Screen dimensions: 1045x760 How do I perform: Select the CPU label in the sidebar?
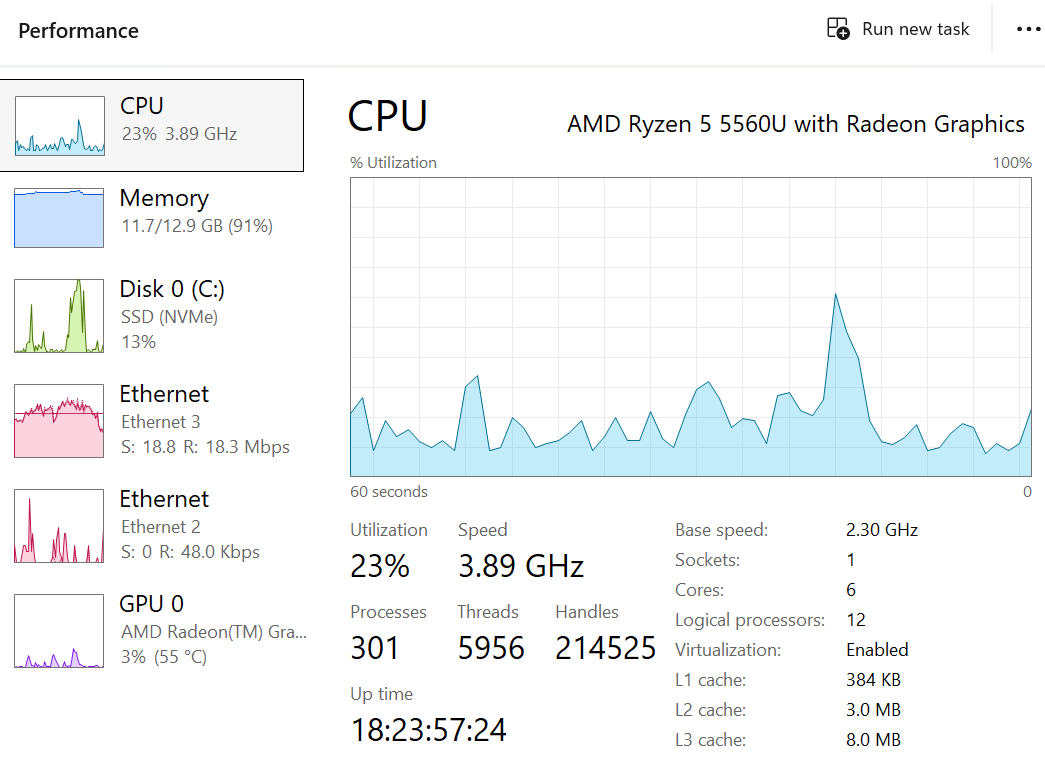coord(142,106)
